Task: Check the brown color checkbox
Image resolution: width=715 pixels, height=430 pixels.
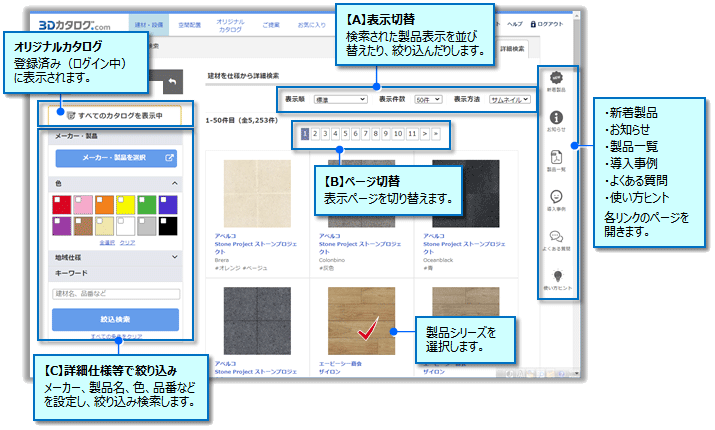Action: (x=78, y=221)
